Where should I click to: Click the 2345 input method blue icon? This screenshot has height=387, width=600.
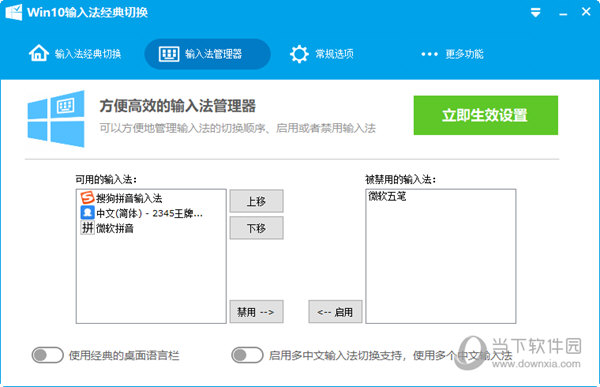tap(87, 212)
